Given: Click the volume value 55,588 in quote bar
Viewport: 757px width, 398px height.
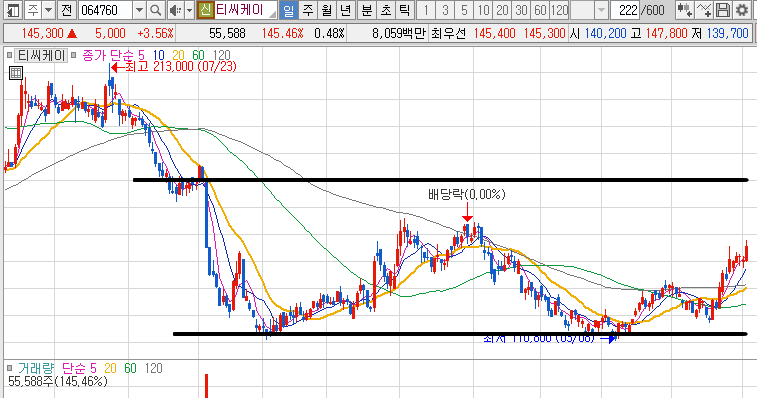Looking at the screenshot, I should pos(227,33).
